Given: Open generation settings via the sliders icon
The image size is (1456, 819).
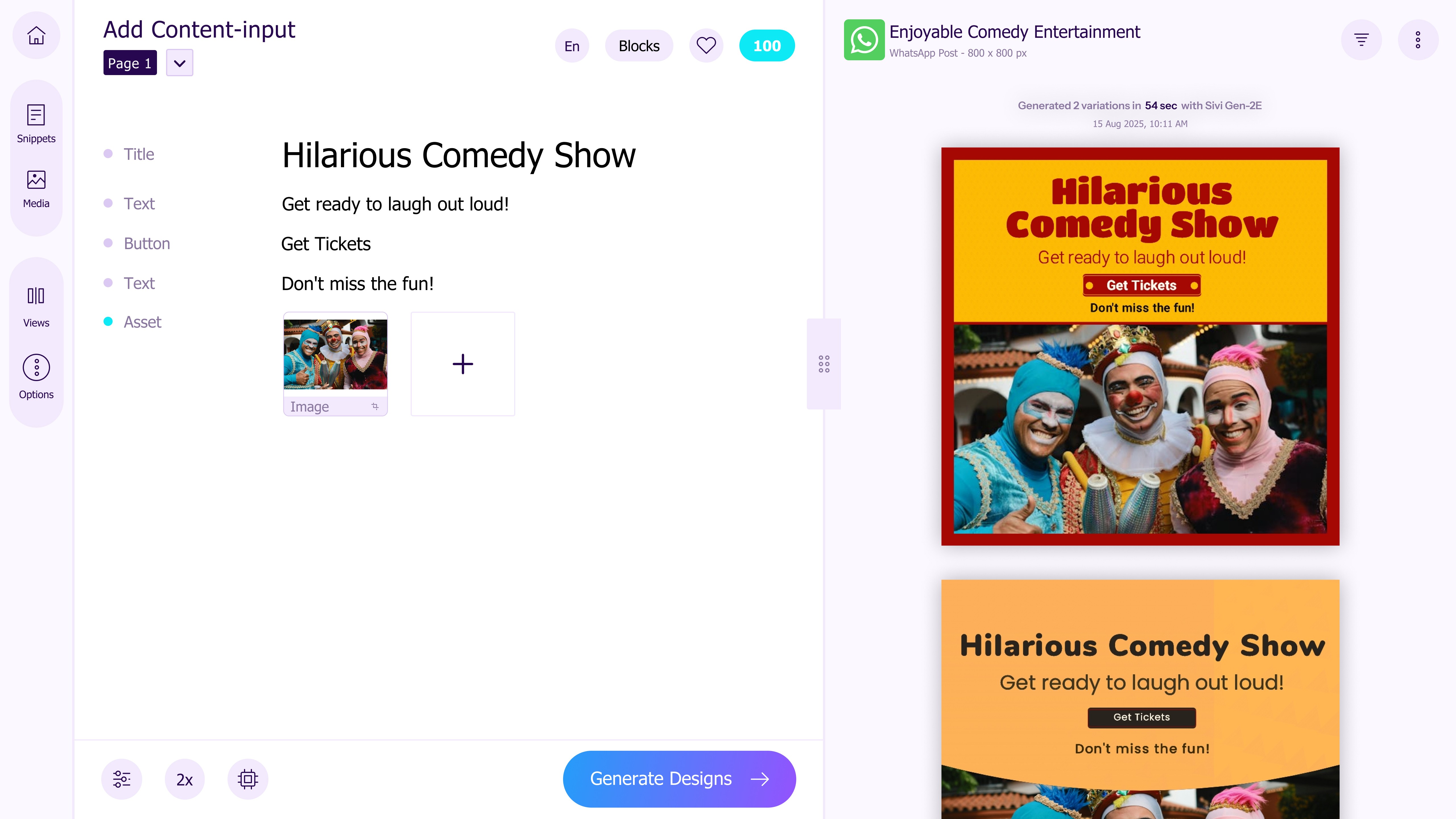Looking at the screenshot, I should coord(121,778).
